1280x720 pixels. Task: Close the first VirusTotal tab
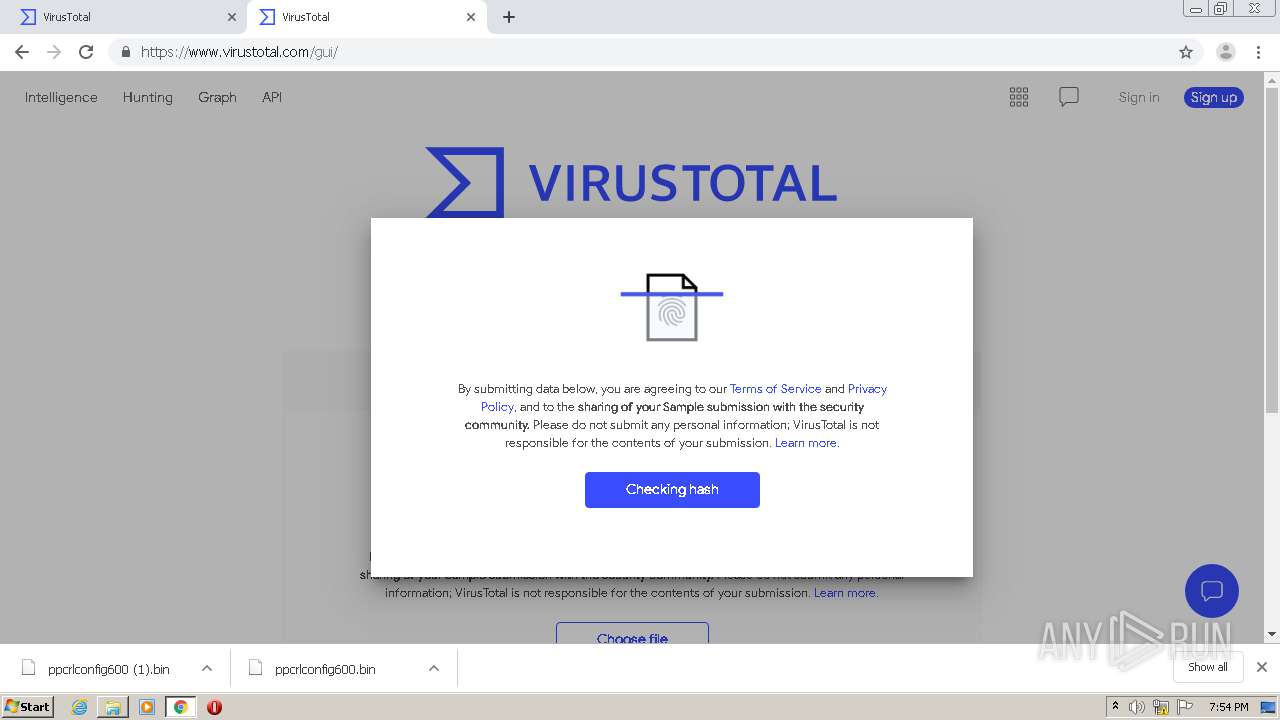[x=231, y=17]
